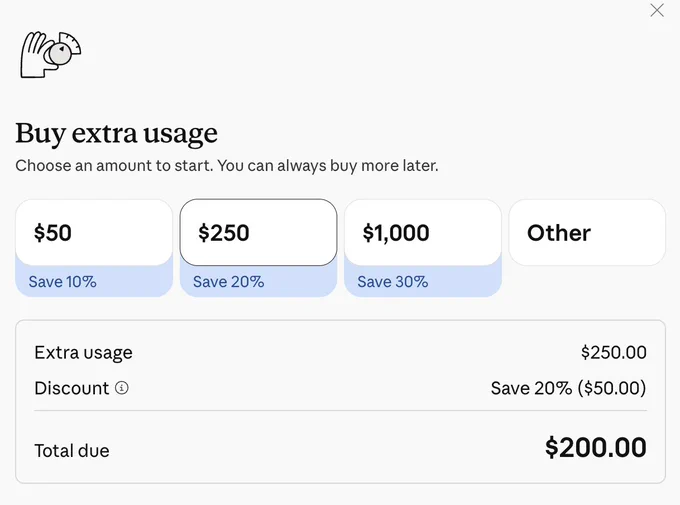The image size is (680, 505).
Task: Click the $250.00 extra usage amount
Action: [614, 352]
